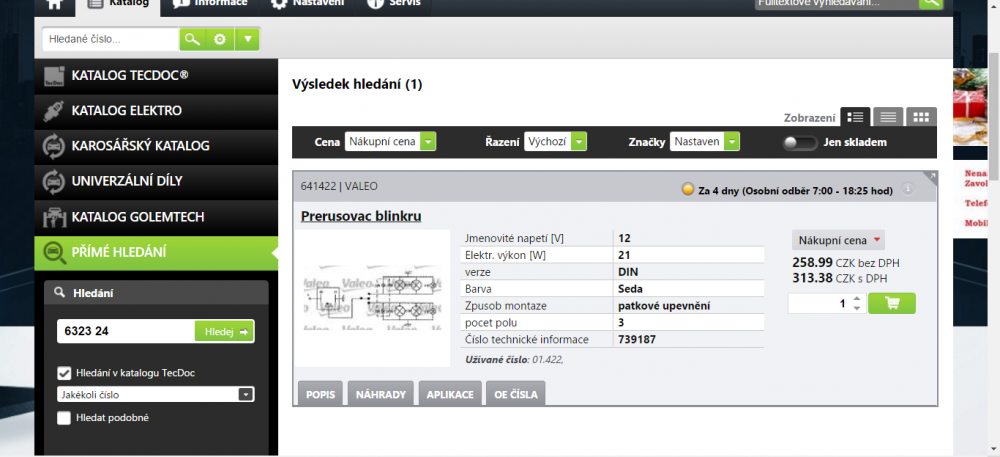The width and height of the screenshot is (1000, 457).
Task: Select compact lines view icon
Action: tap(888, 117)
